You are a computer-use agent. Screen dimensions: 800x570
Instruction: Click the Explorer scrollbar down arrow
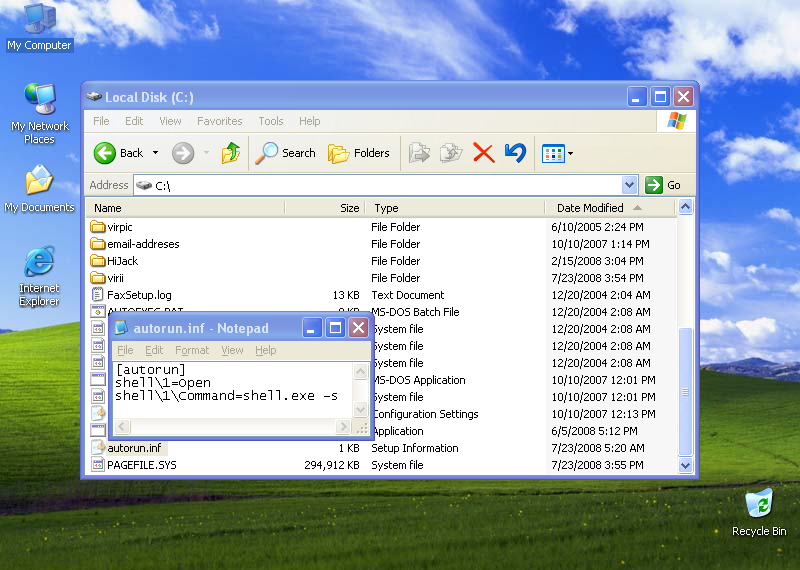click(685, 465)
